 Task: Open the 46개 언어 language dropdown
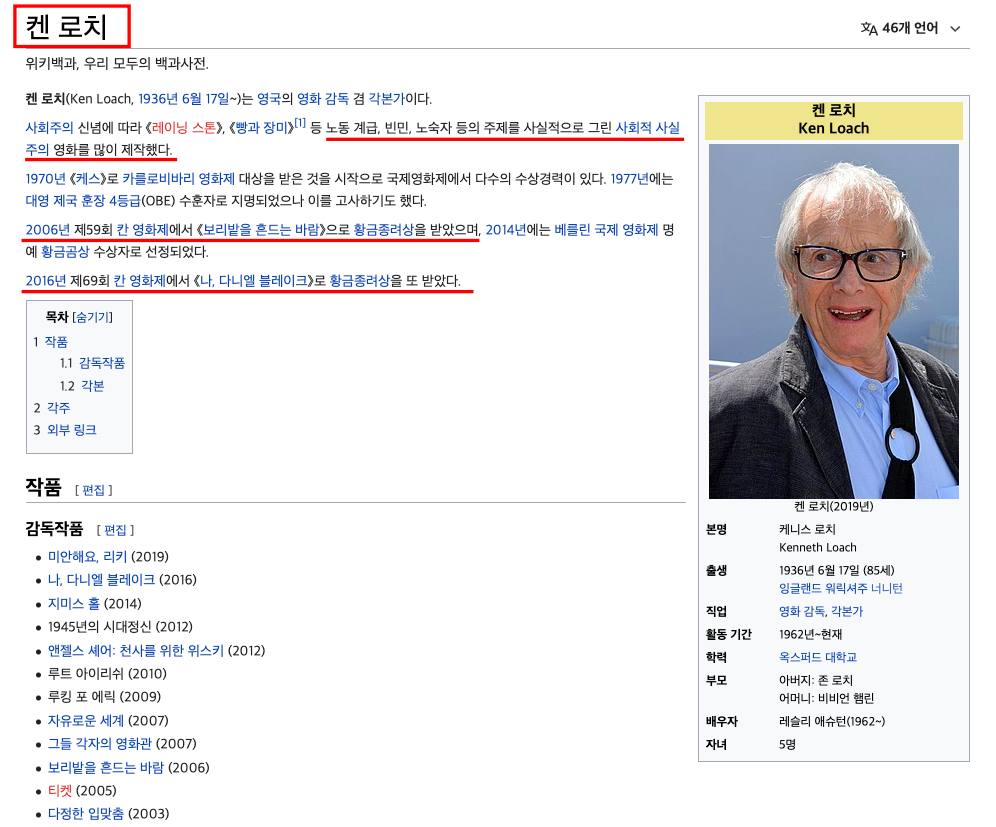(910, 28)
